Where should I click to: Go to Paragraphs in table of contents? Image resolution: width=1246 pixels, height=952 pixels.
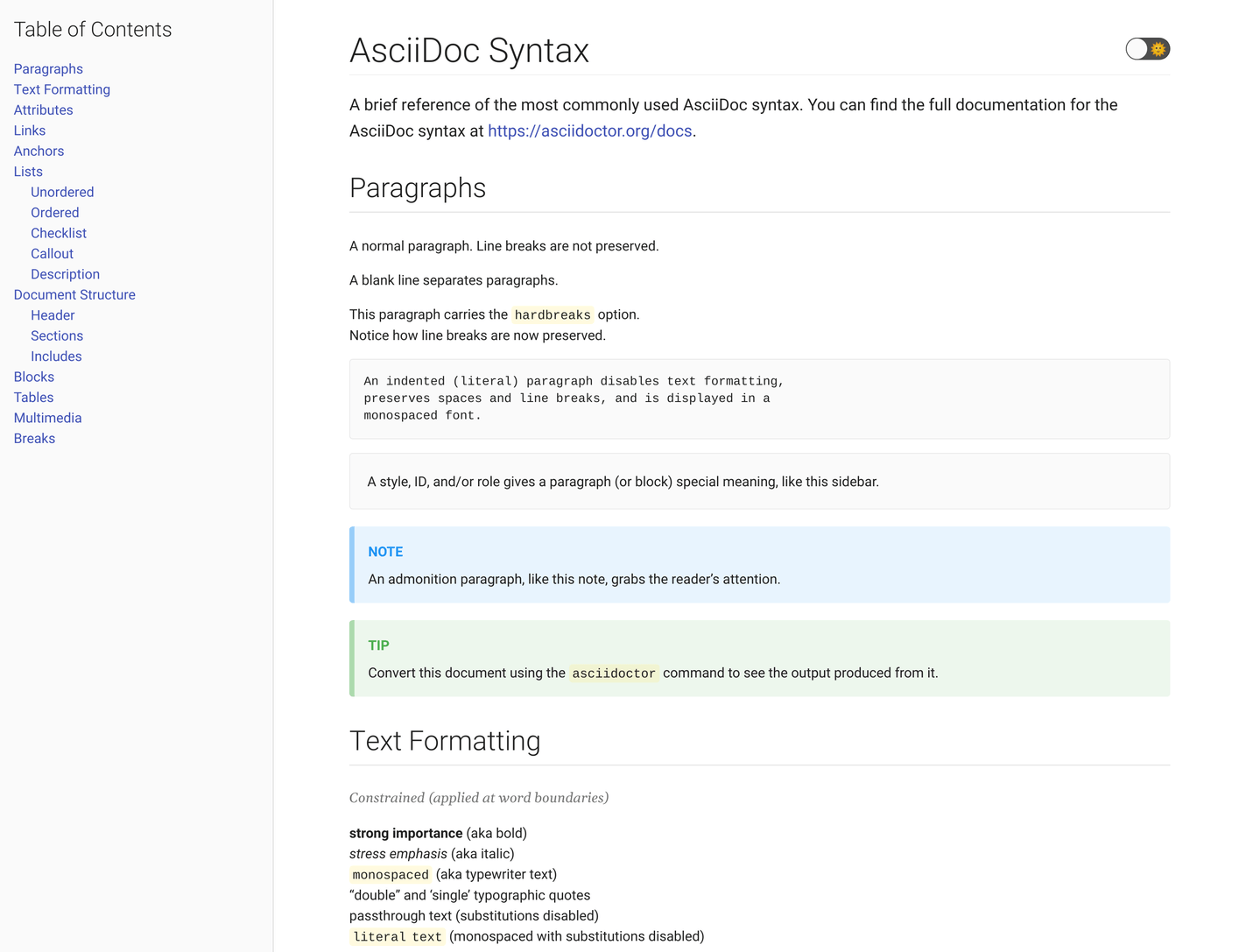click(x=48, y=69)
